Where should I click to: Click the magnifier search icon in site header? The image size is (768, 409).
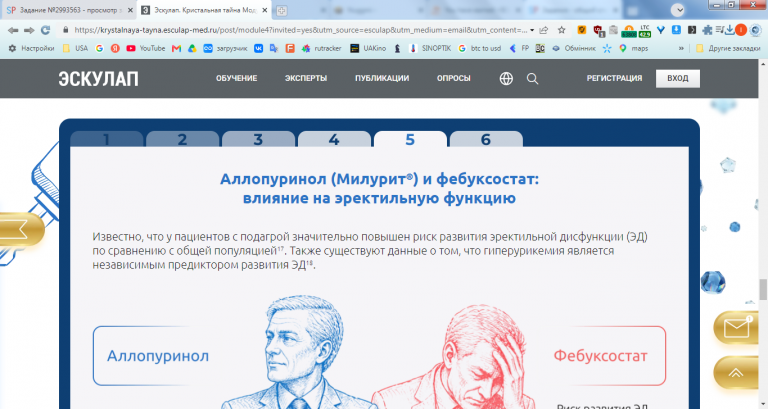point(532,79)
